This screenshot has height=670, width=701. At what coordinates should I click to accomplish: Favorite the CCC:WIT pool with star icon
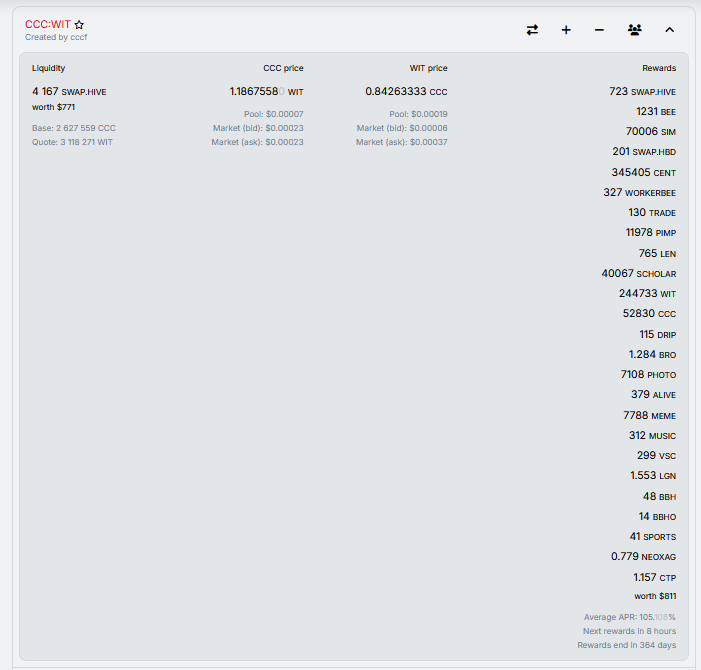(x=79, y=24)
